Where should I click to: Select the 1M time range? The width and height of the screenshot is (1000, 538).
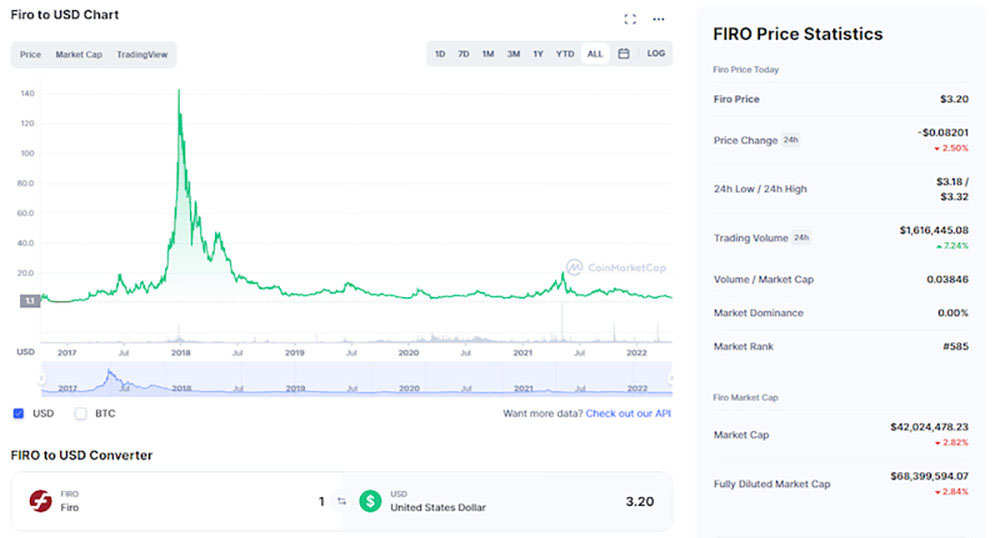(488, 54)
